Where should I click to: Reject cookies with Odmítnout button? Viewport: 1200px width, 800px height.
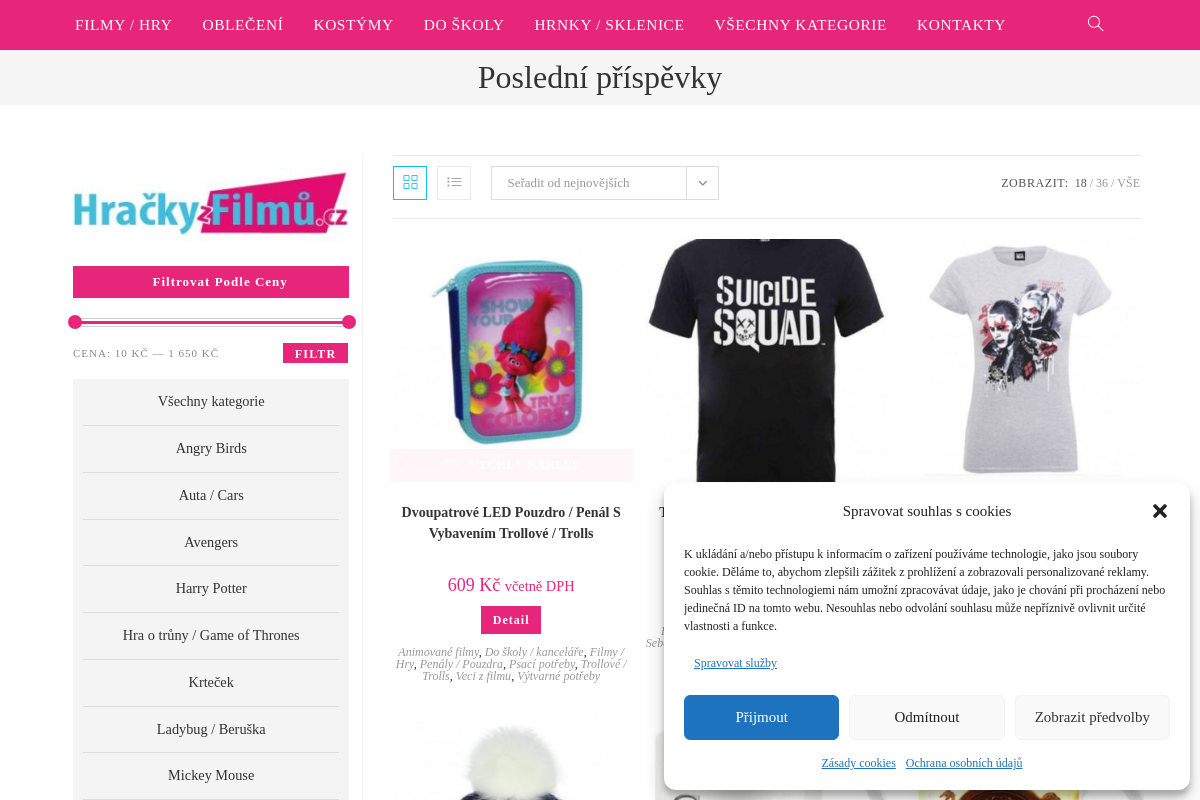(927, 717)
